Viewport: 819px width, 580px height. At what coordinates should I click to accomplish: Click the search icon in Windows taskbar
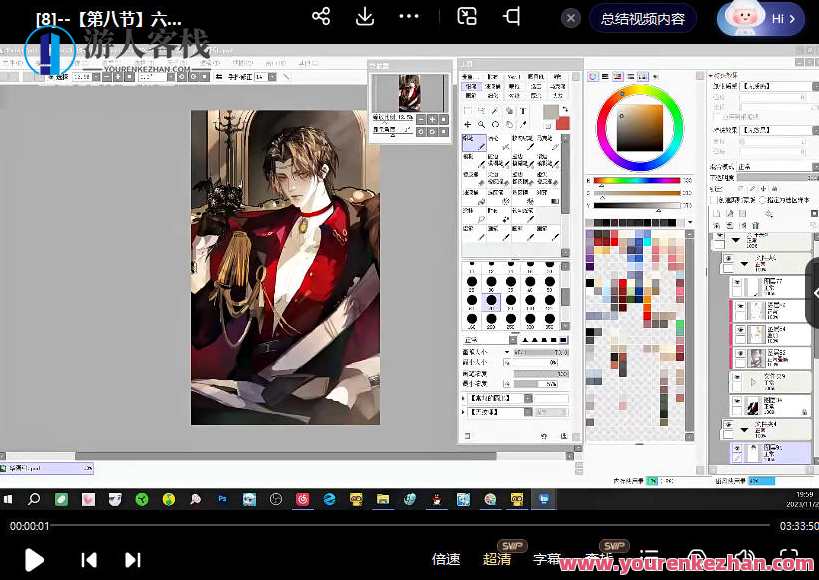[34, 498]
